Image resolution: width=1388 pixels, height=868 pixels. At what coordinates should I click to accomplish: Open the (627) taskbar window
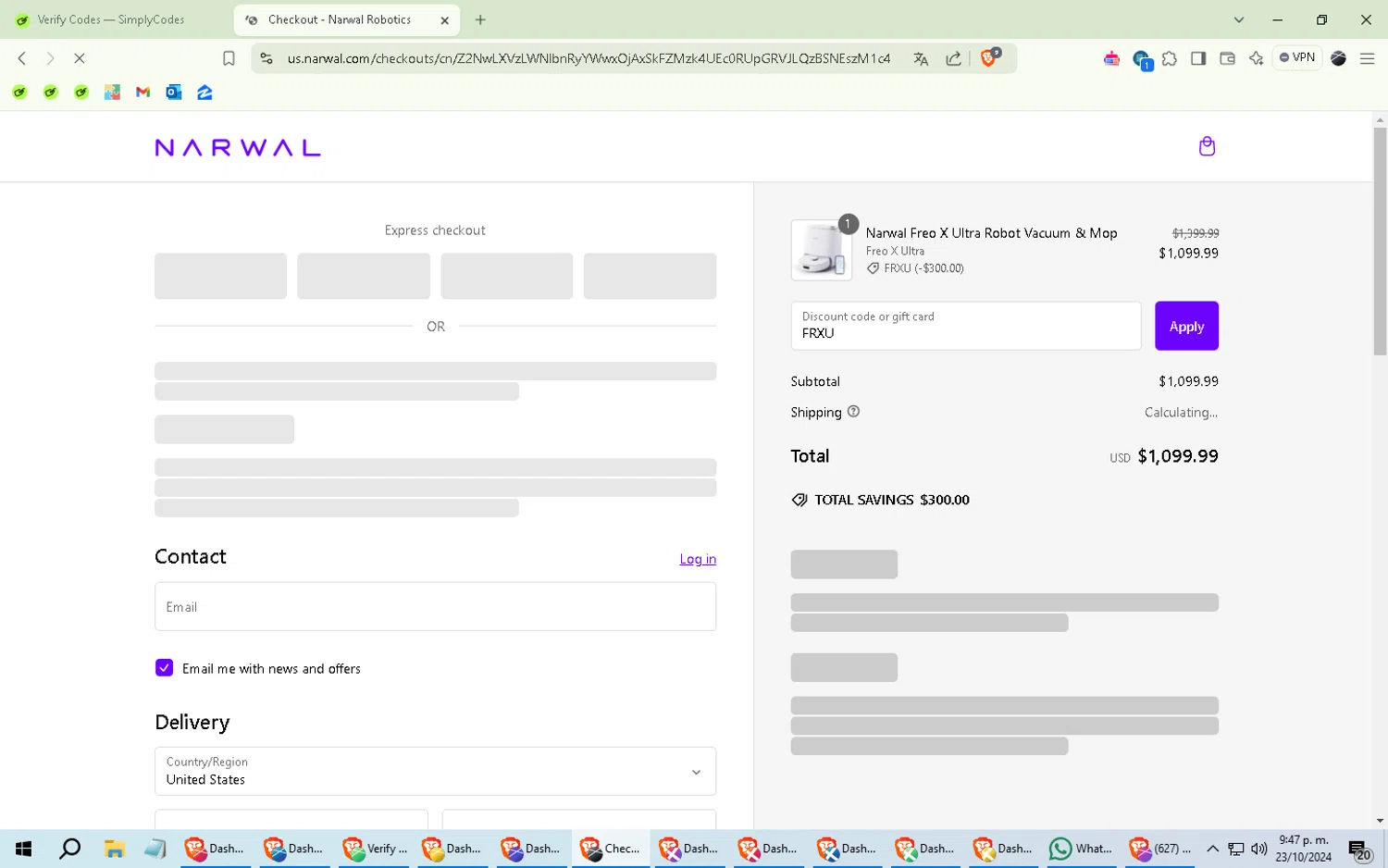(1161, 849)
